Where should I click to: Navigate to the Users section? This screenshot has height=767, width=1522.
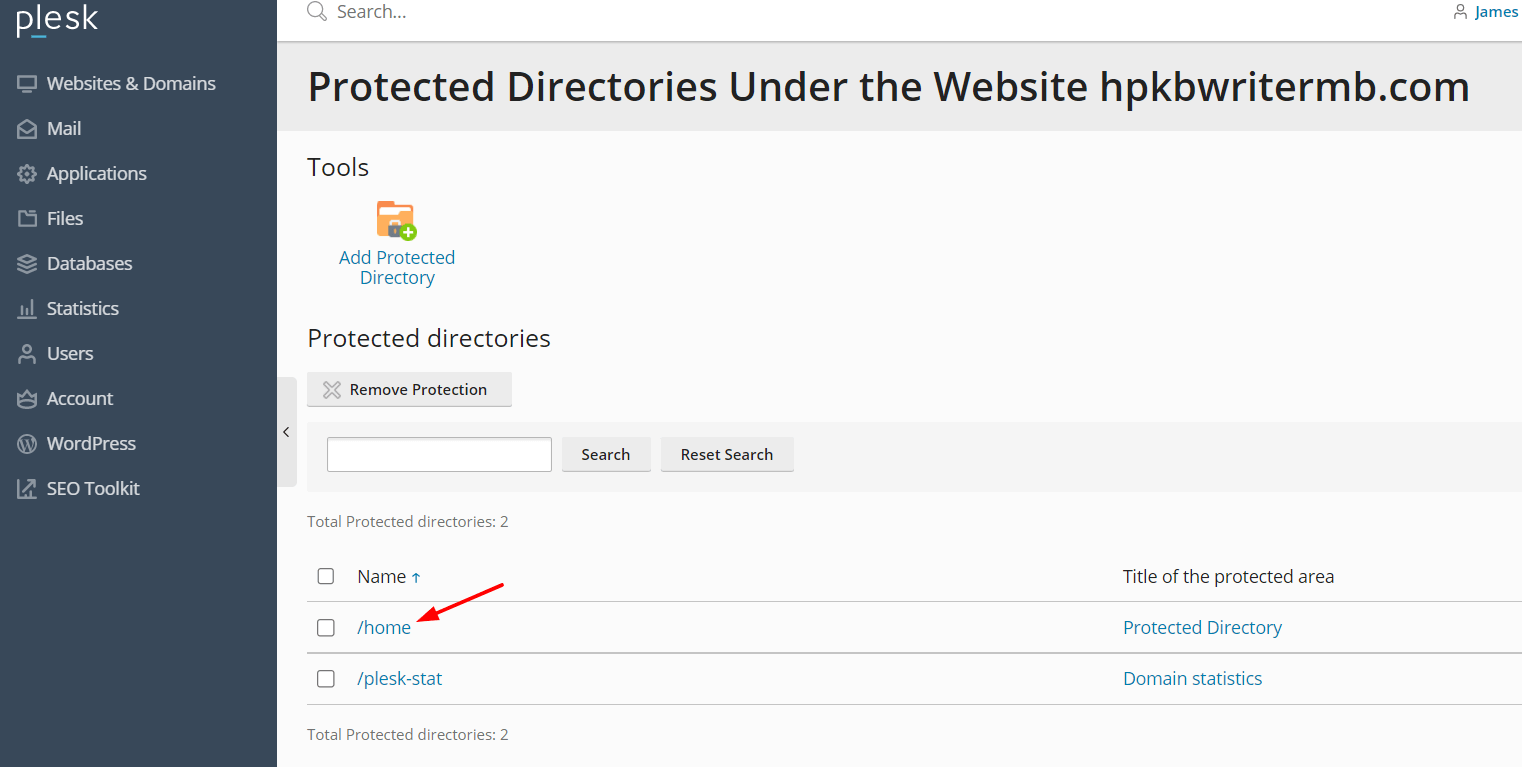pos(27,353)
